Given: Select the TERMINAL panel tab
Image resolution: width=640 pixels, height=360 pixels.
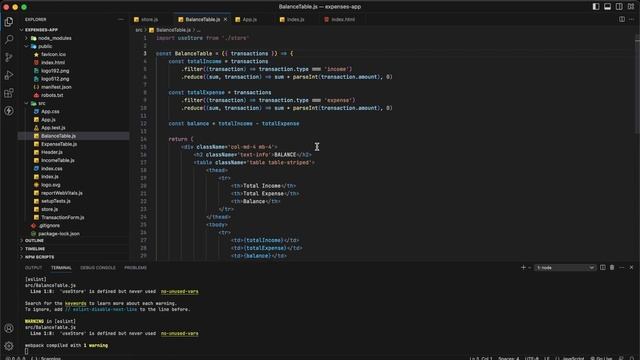Looking at the screenshot, I should tap(61, 268).
